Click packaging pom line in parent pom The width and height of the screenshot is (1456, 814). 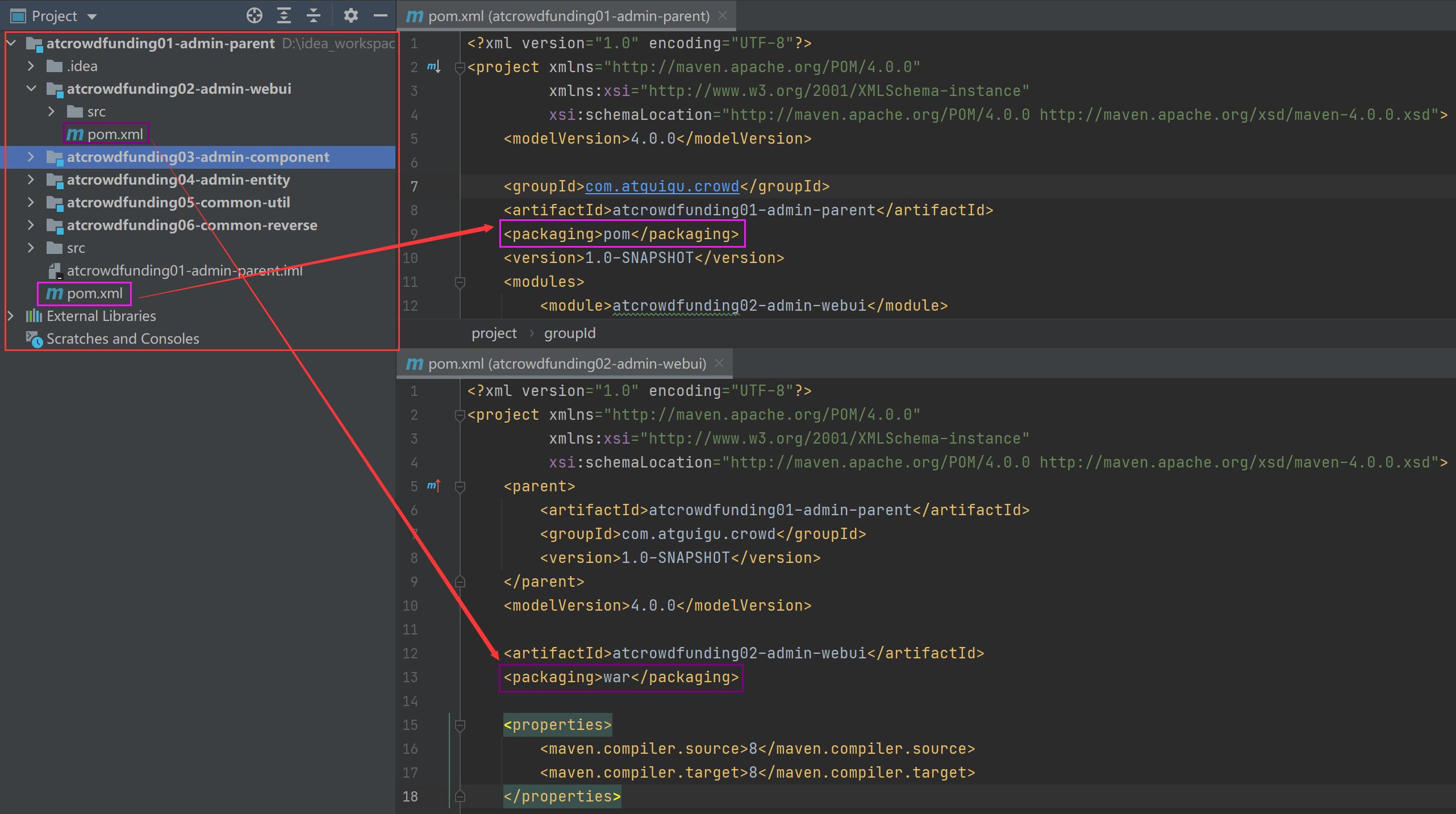click(x=621, y=234)
